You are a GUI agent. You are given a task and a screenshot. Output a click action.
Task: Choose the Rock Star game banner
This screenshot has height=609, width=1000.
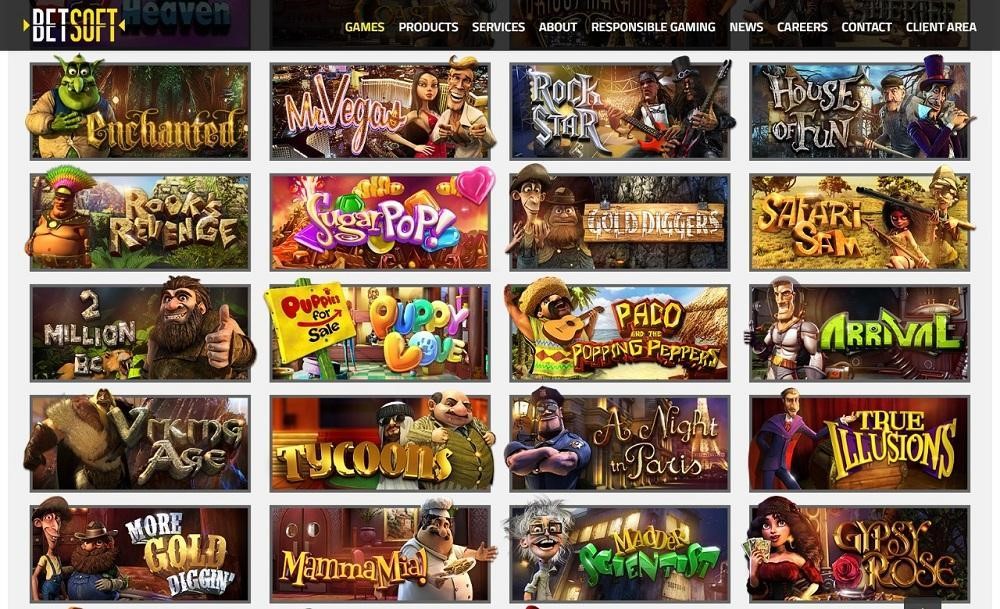point(620,110)
